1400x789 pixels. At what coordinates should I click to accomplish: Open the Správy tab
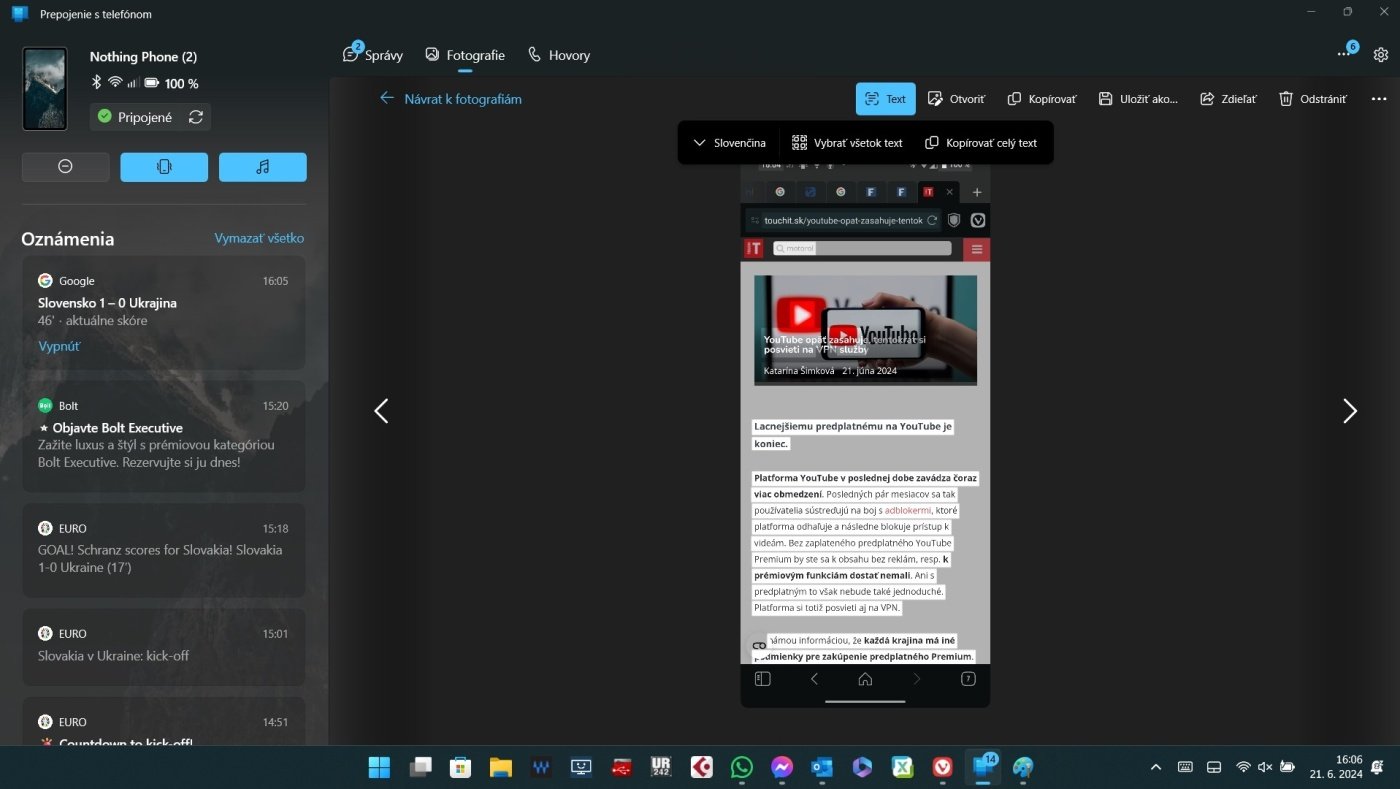[x=373, y=55]
